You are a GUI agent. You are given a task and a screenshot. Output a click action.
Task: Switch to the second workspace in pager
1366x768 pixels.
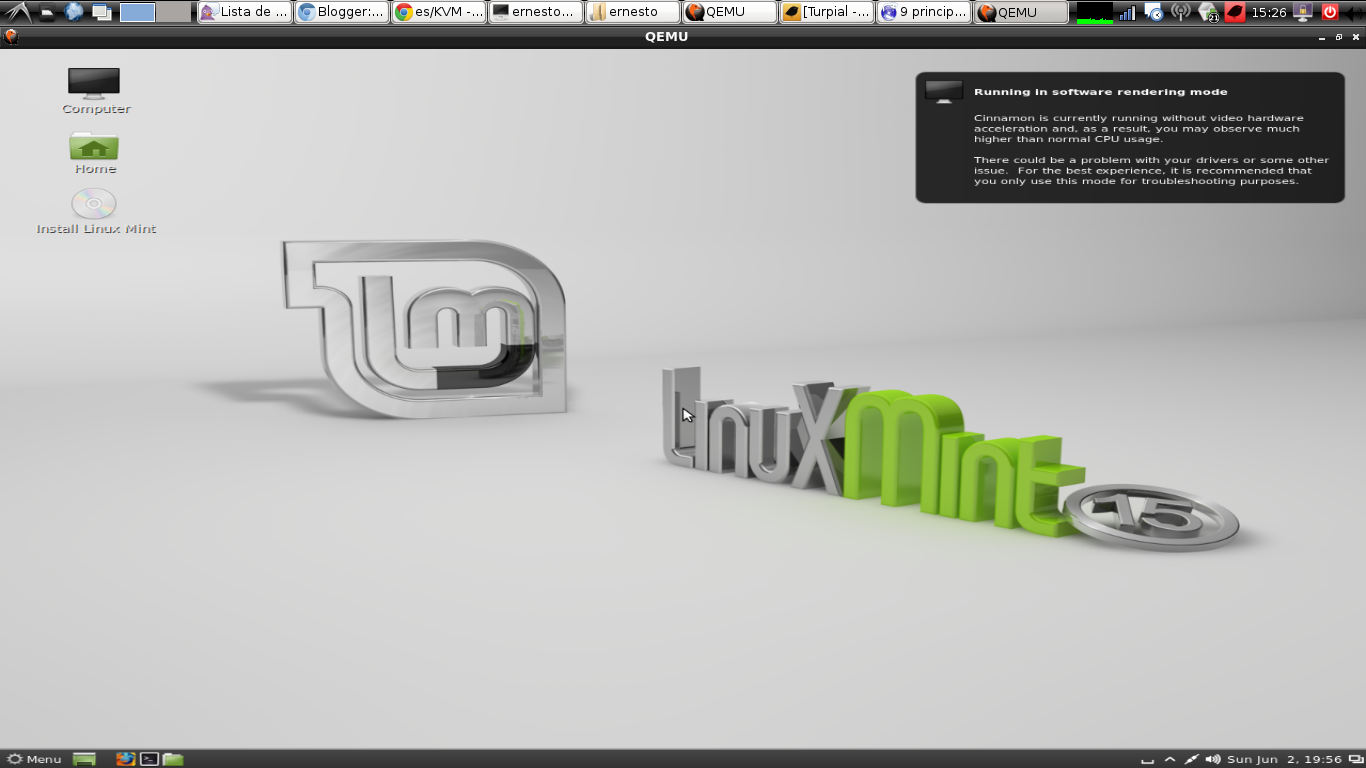173,12
